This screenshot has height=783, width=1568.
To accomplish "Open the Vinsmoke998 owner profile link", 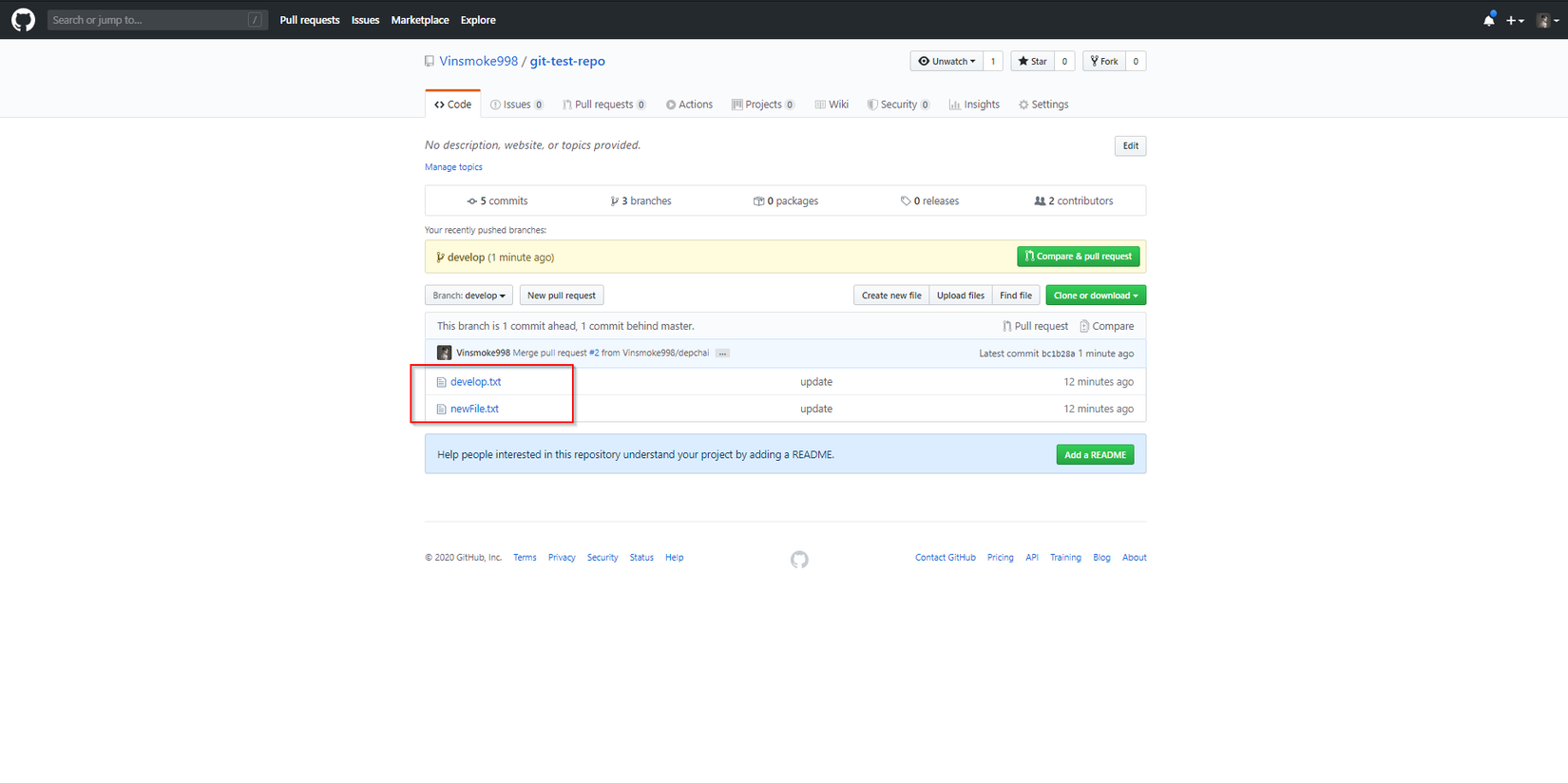I will [x=479, y=61].
